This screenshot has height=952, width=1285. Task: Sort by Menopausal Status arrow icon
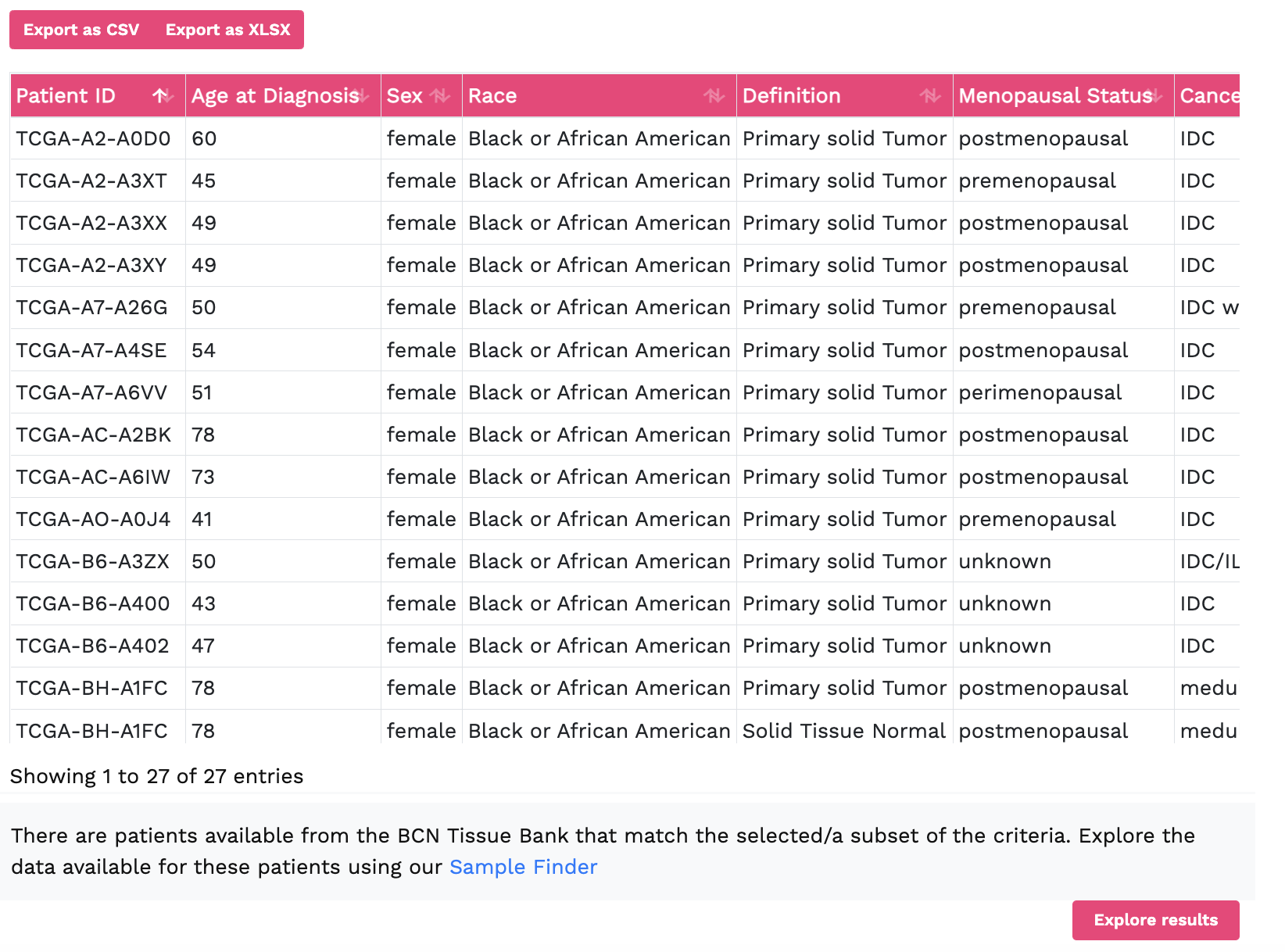pyautogui.click(x=1157, y=95)
